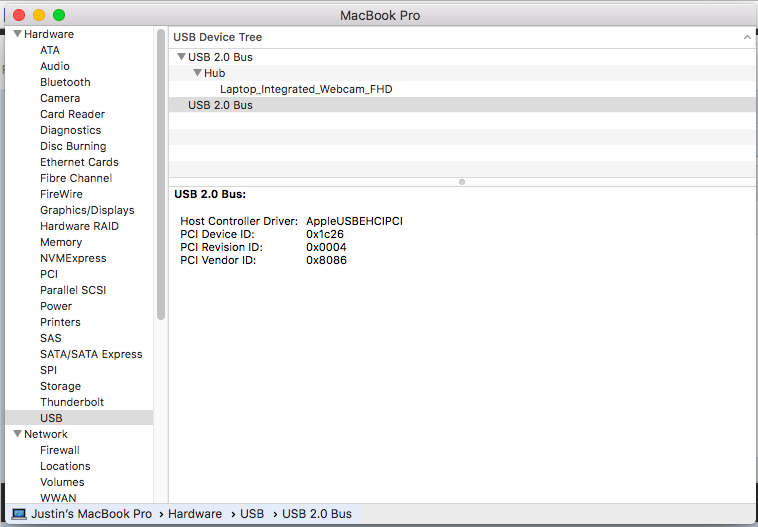Image resolution: width=758 pixels, height=527 pixels.
Task: Open the Storage hardware section
Action: 60,386
